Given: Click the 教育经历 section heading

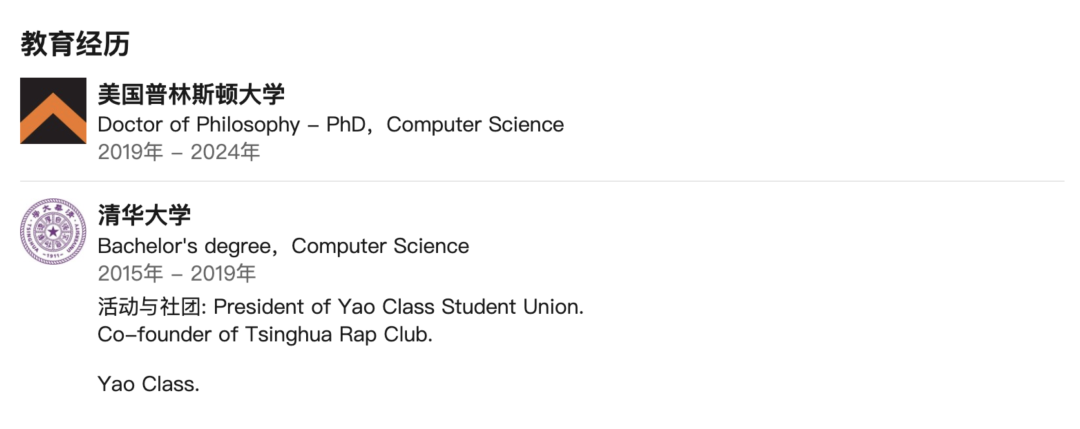Looking at the screenshot, I should click(x=75, y=44).
